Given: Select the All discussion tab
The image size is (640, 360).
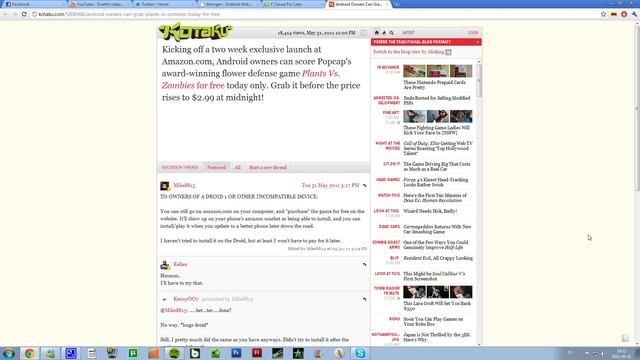Looking at the screenshot, I should 238,167.
